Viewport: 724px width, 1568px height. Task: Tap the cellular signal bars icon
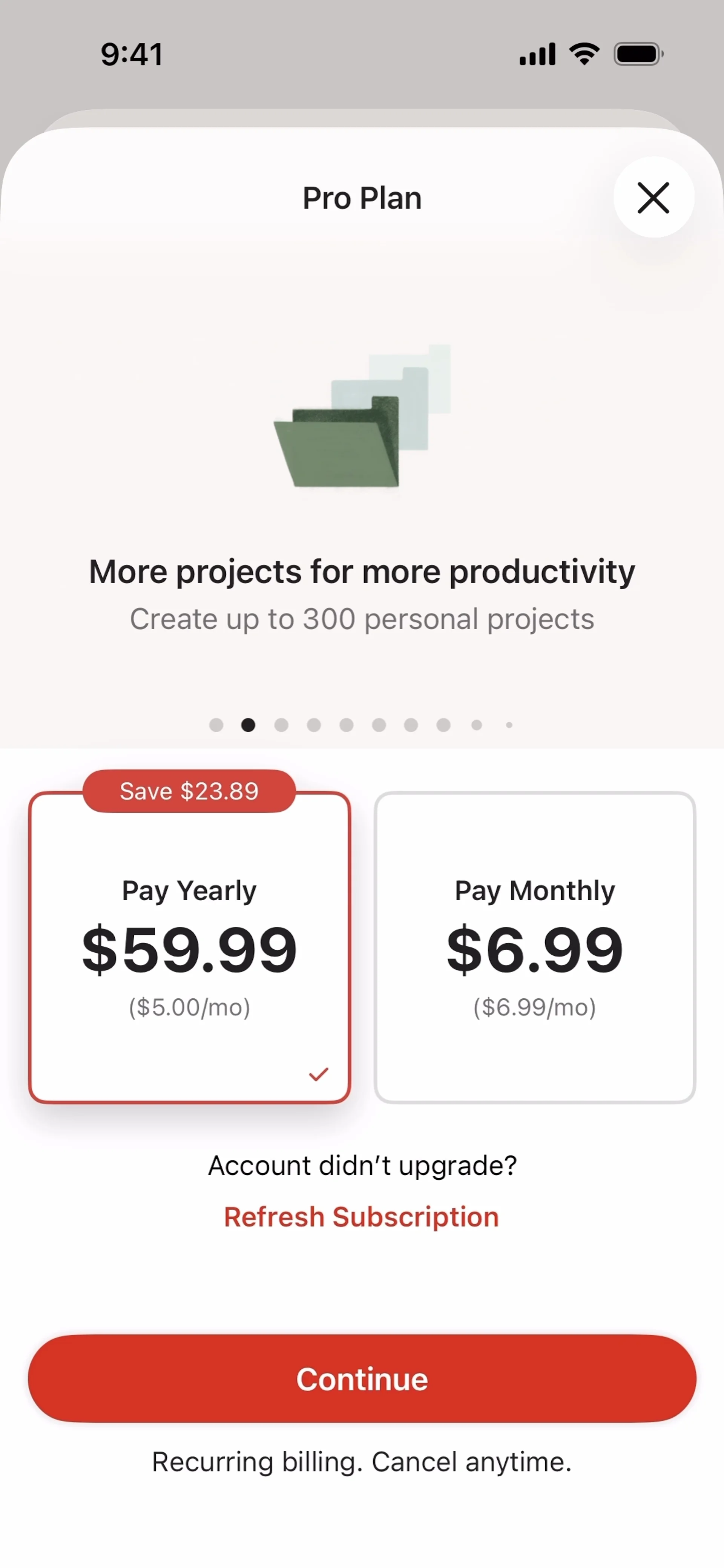pyautogui.click(x=537, y=54)
